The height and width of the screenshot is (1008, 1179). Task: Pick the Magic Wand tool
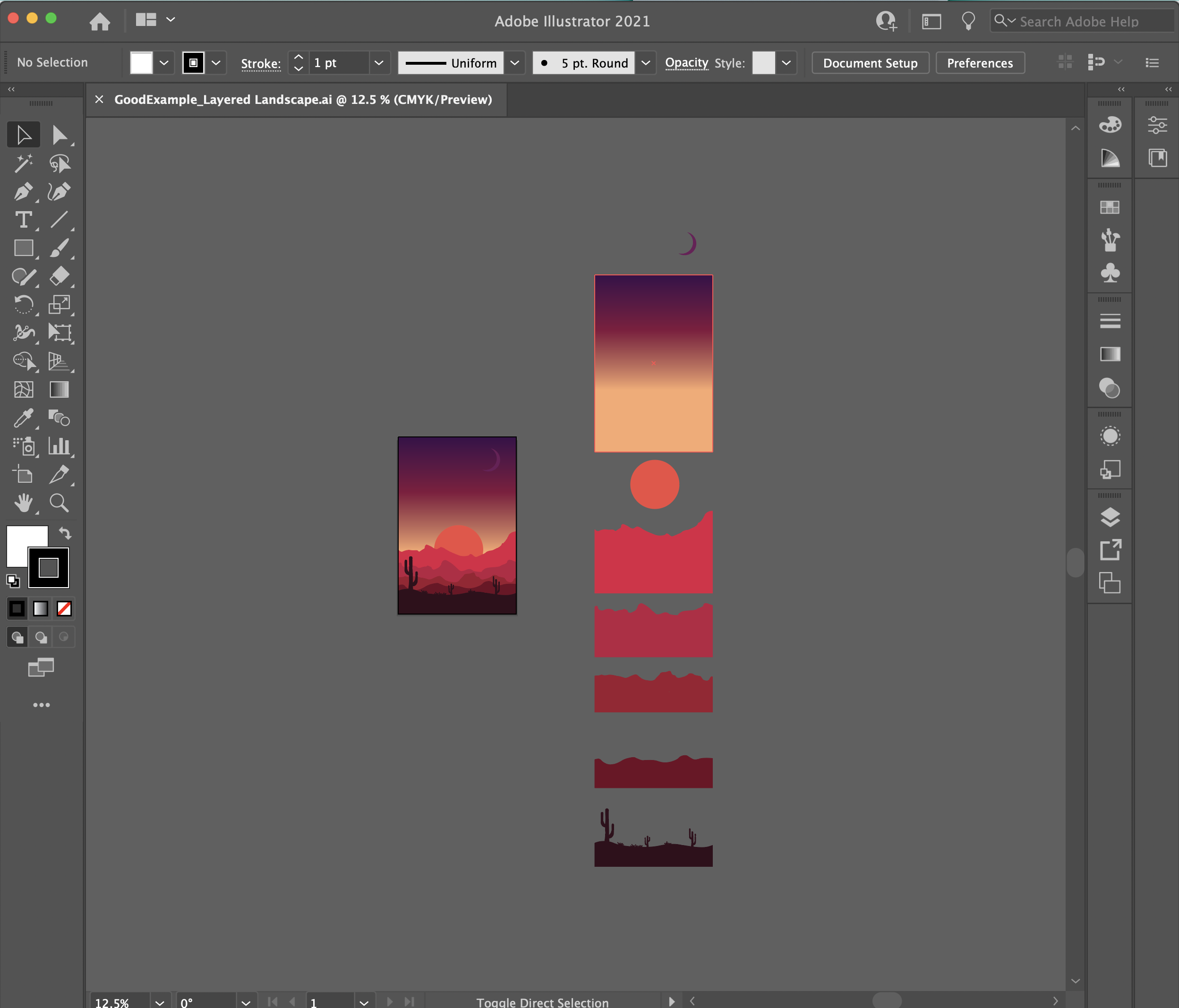(x=23, y=164)
